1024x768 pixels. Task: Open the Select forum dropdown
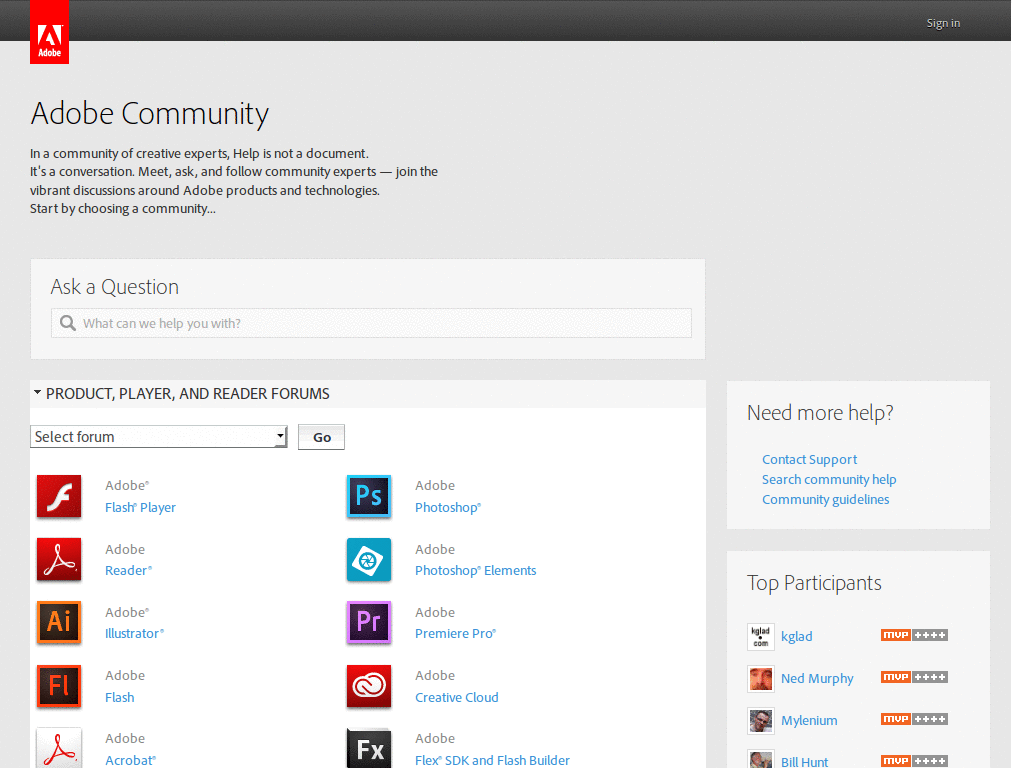pos(158,436)
